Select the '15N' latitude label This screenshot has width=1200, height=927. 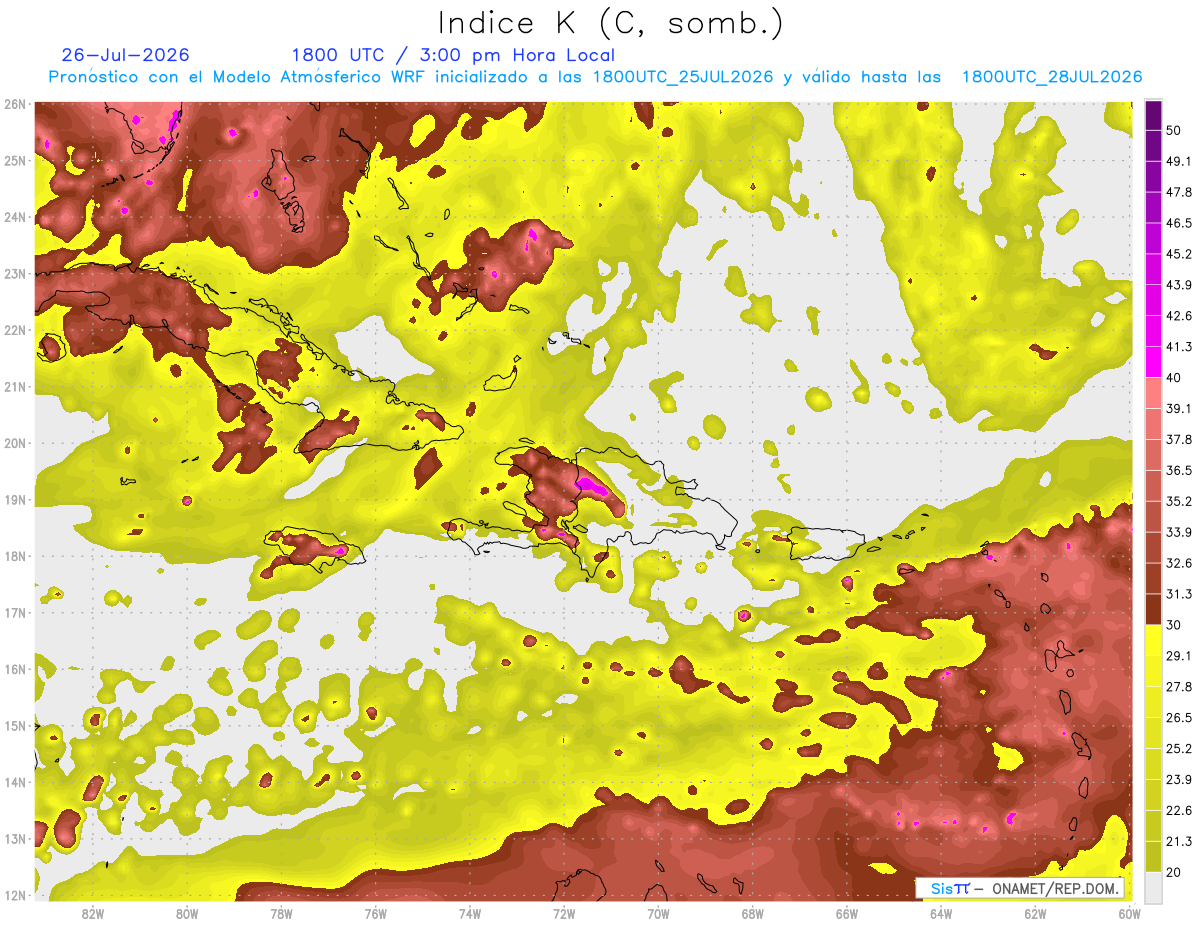(x=14, y=725)
